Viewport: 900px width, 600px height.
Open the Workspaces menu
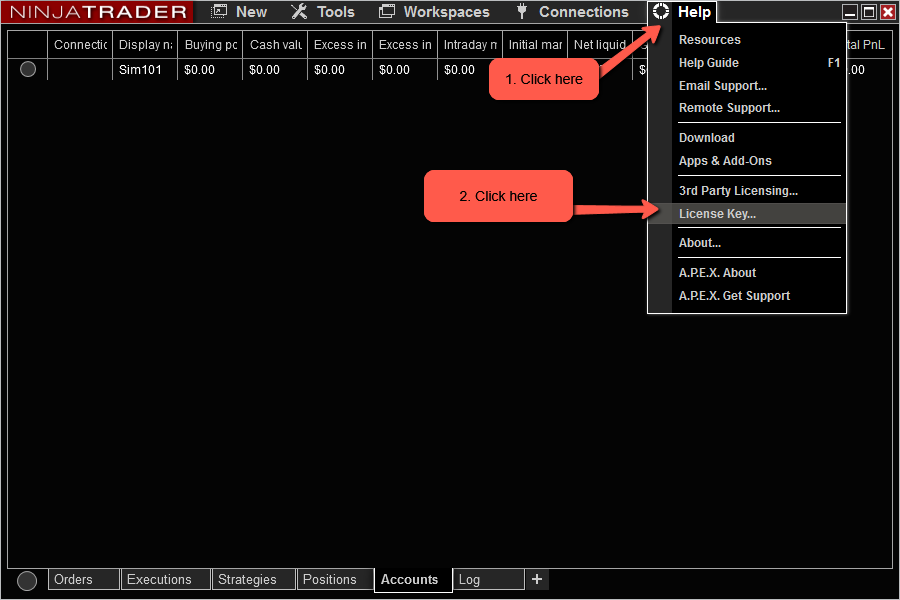[447, 12]
